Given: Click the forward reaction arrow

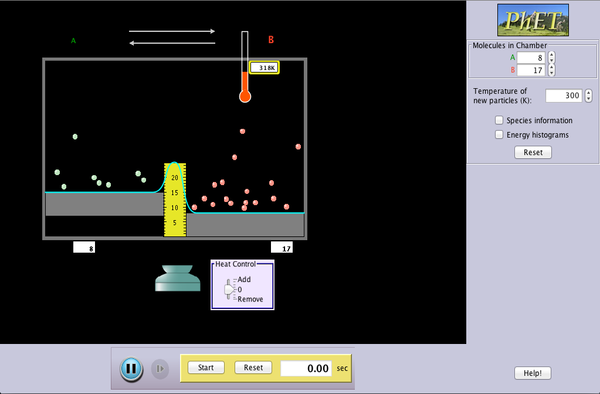Looking at the screenshot, I should tap(172, 31).
